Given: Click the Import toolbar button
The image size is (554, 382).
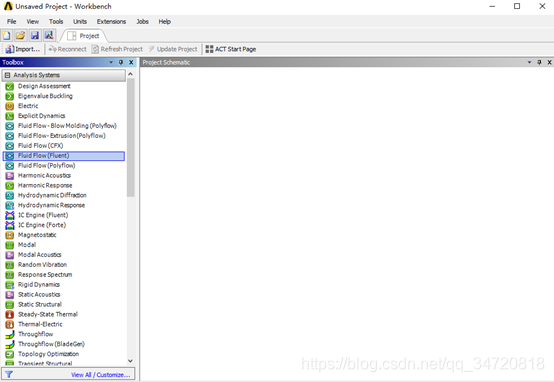Looking at the screenshot, I should pyautogui.click(x=23, y=49).
